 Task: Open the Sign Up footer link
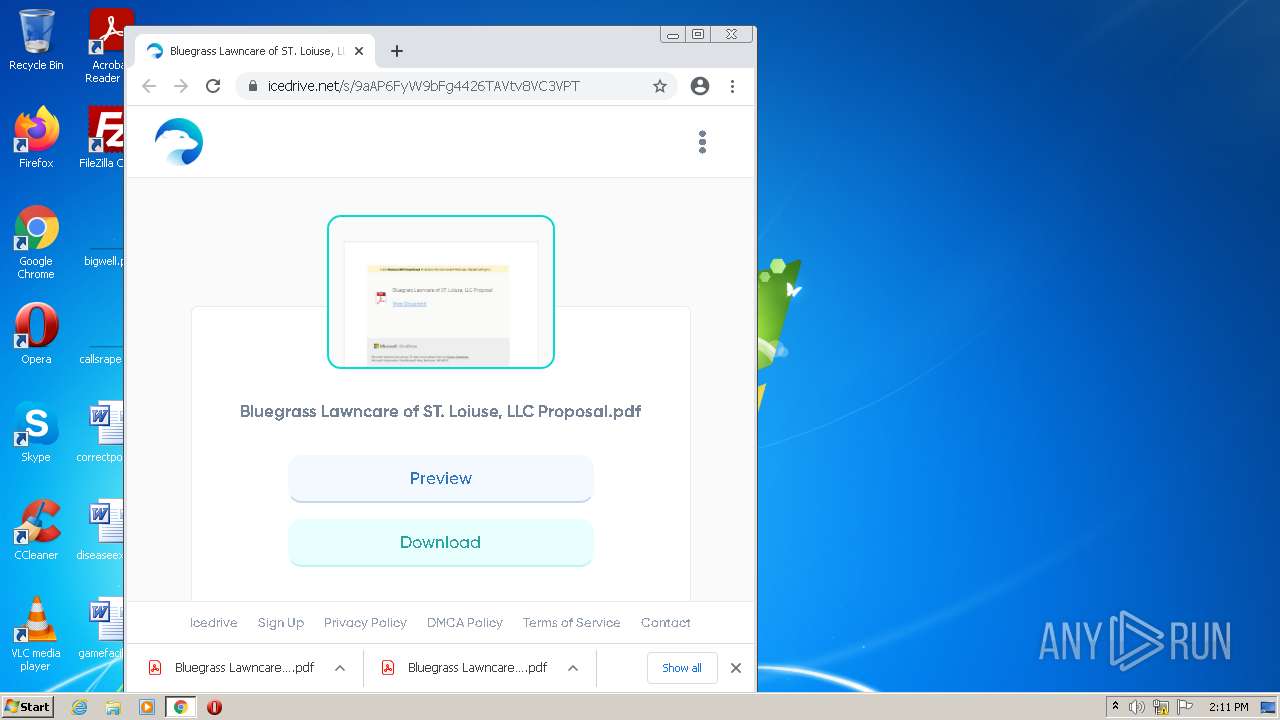coord(281,622)
